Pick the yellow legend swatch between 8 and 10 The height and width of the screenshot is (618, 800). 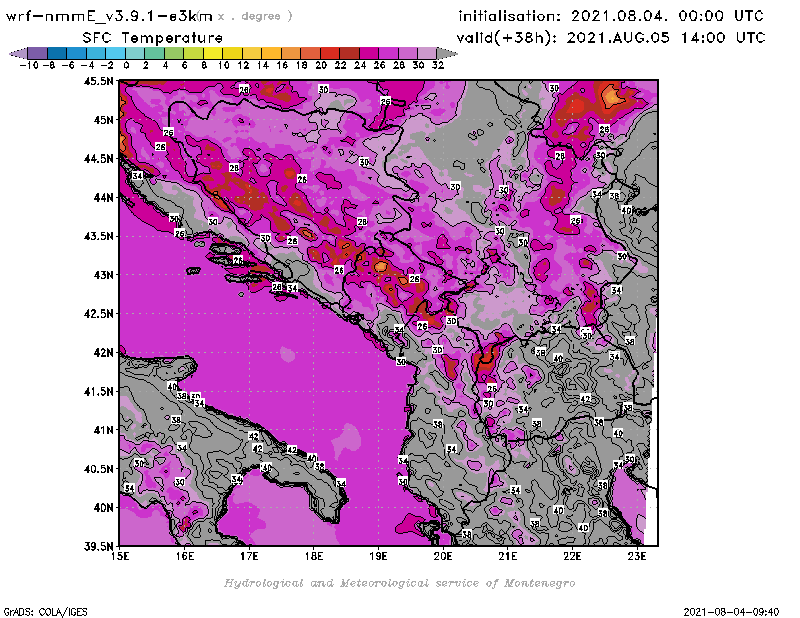pos(213,53)
